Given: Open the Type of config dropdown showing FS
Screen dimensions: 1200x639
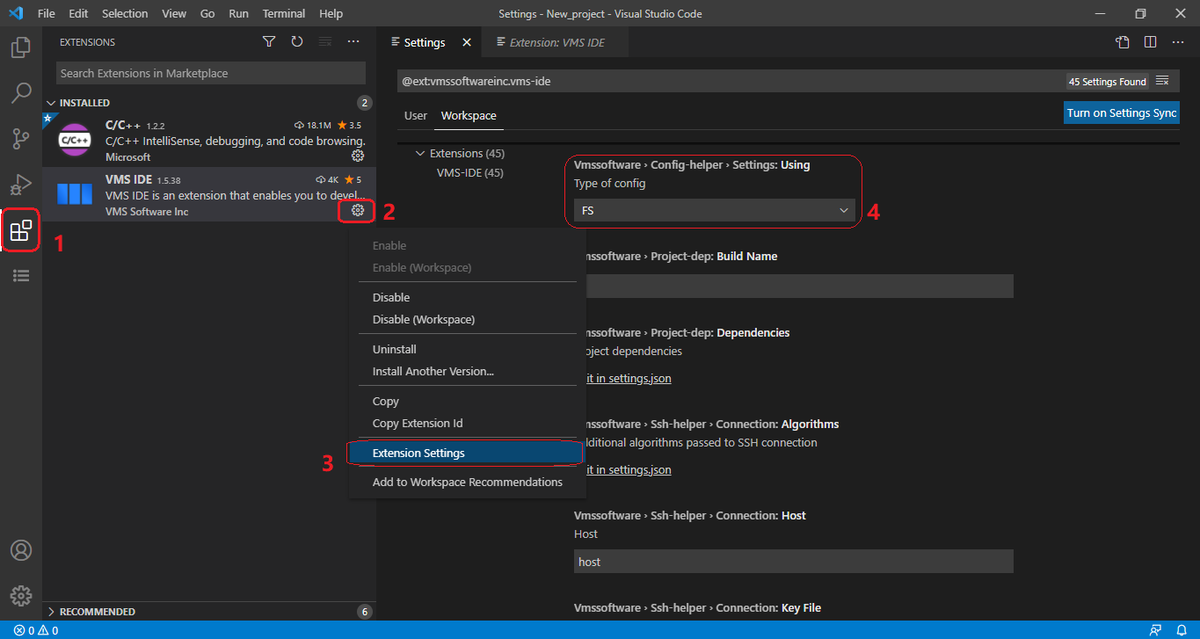Looking at the screenshot, I should pyautogui.click(x=712, y=210).
